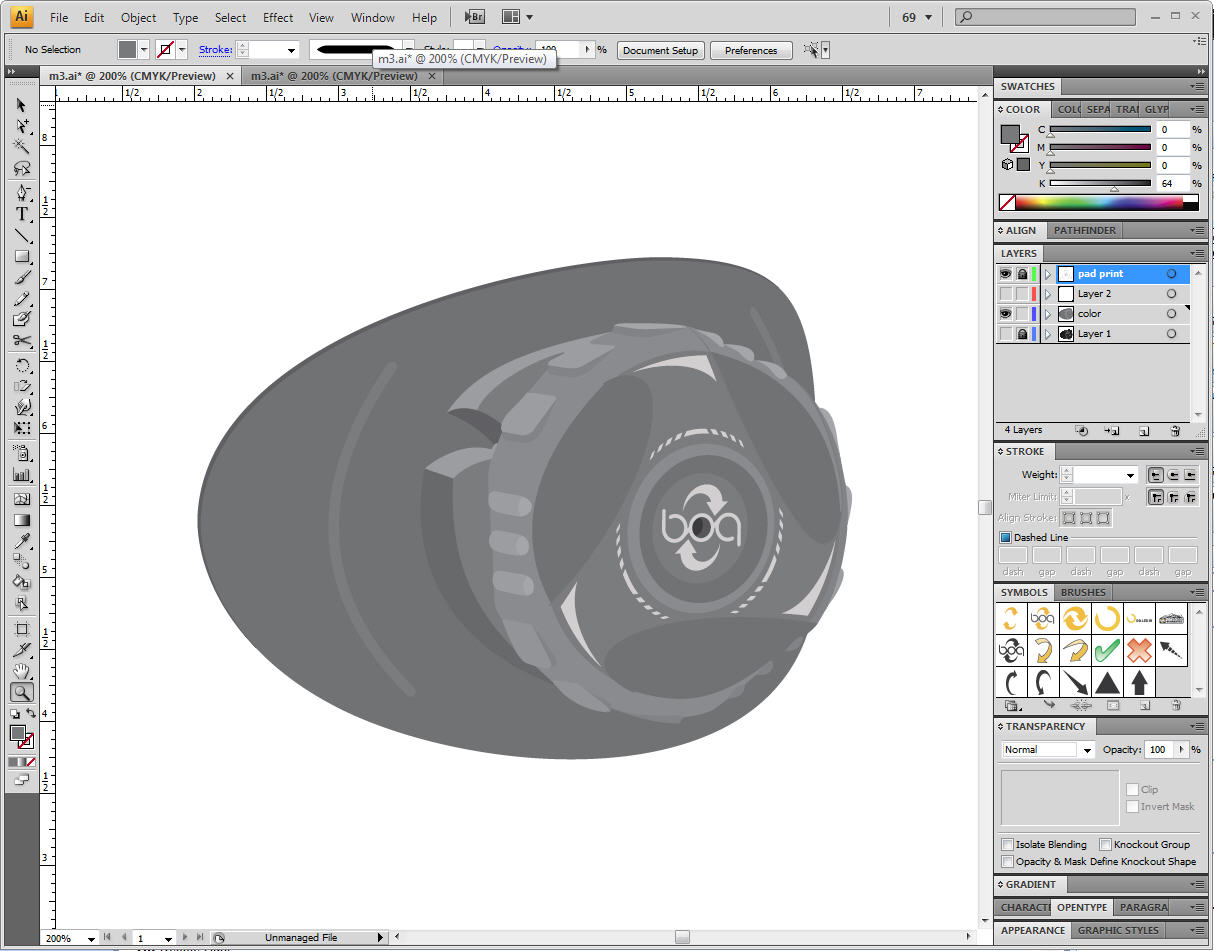Click the CMYK color spectrum bar

(x=1098, y=202)
